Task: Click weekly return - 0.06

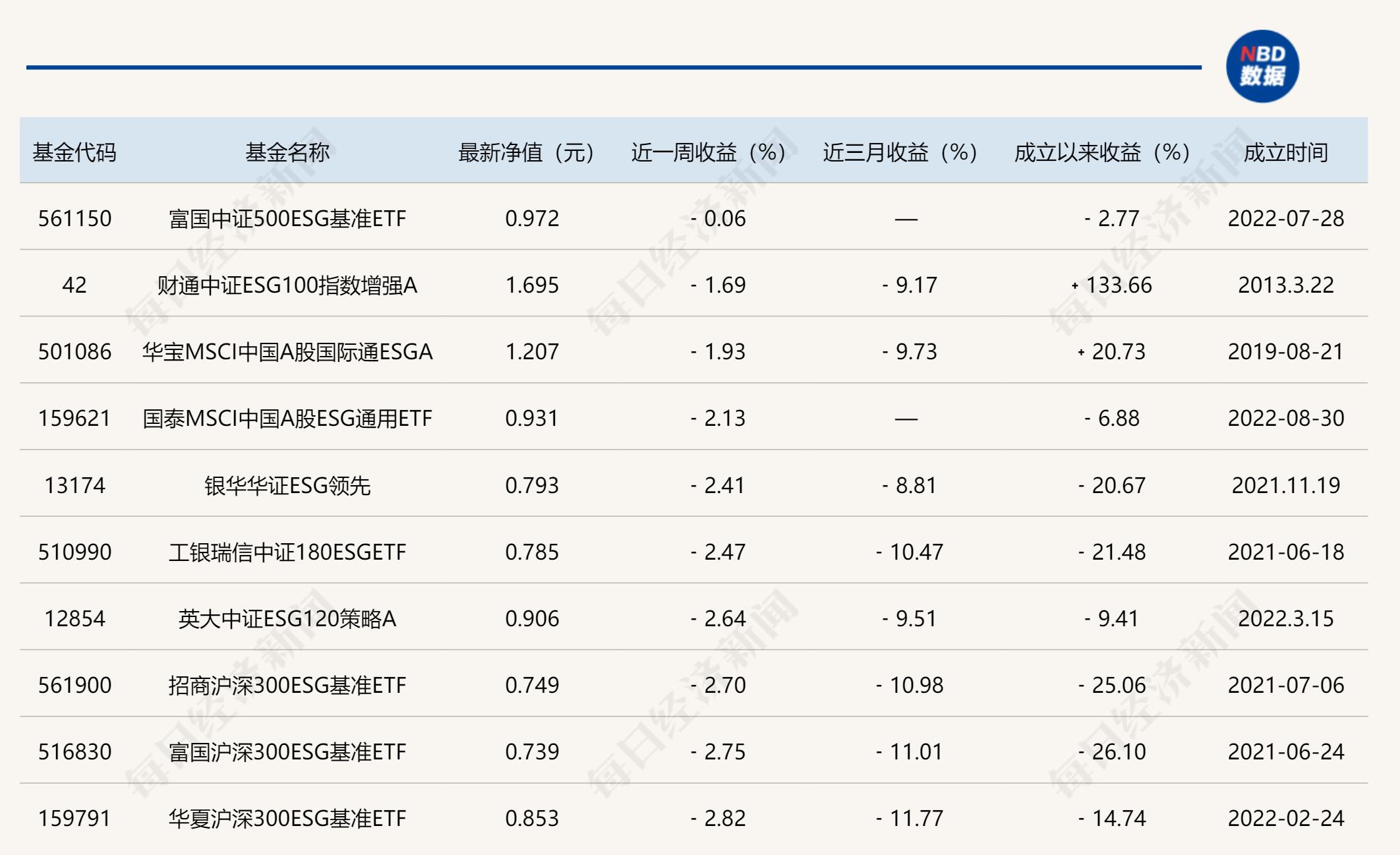Action: click(718, 218)
